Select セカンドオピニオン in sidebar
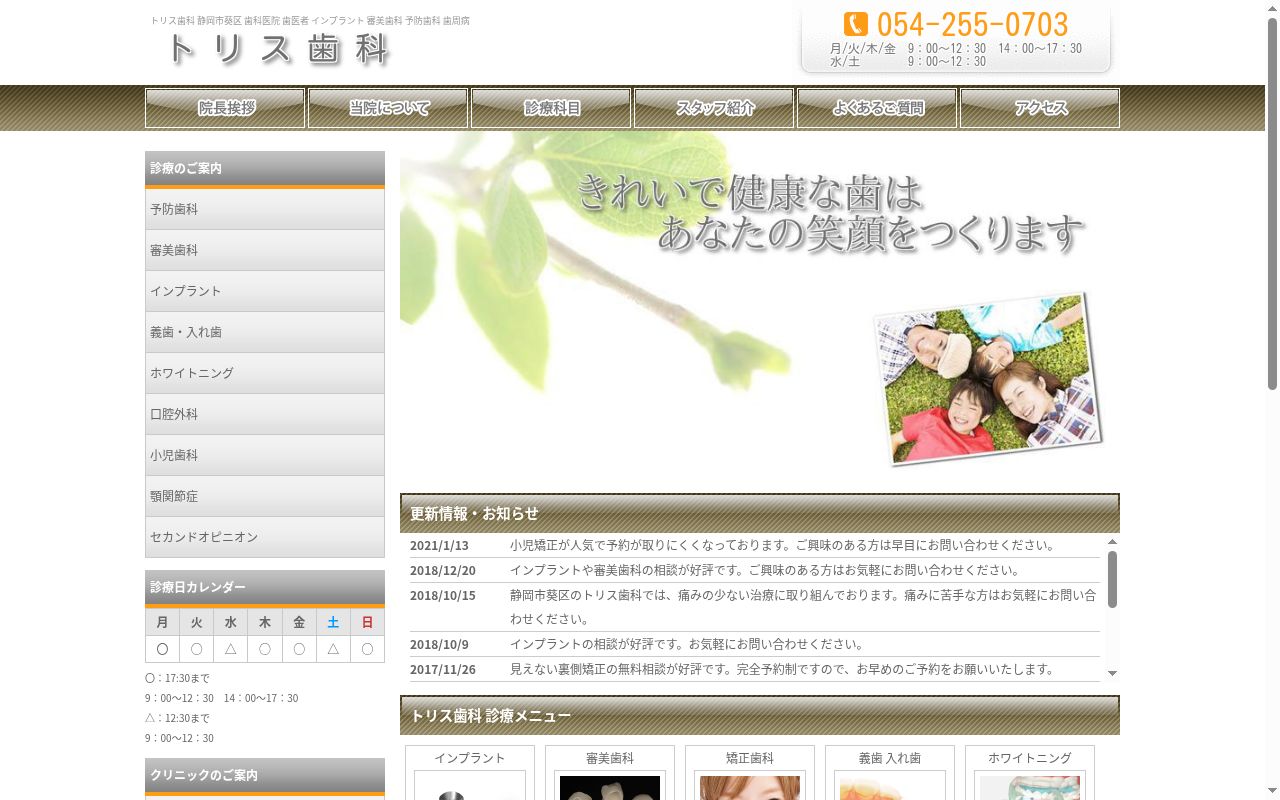 point(265,537)
